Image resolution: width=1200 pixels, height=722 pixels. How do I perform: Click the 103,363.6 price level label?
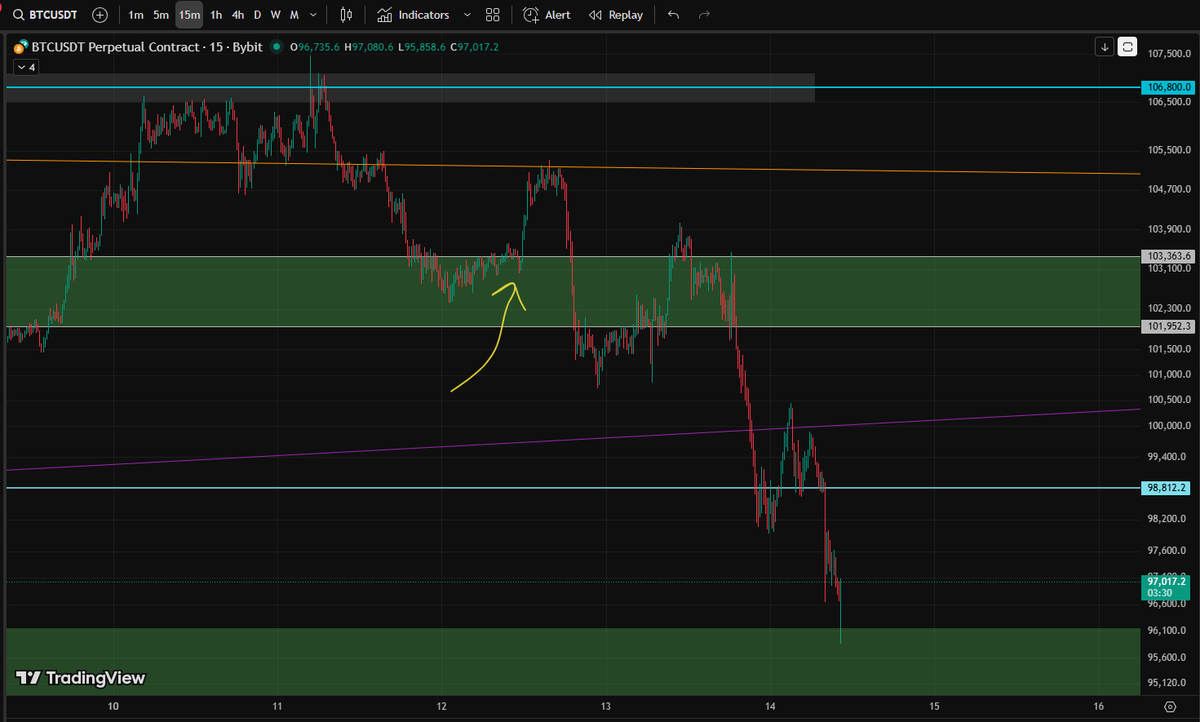[x=1168, y=256]
